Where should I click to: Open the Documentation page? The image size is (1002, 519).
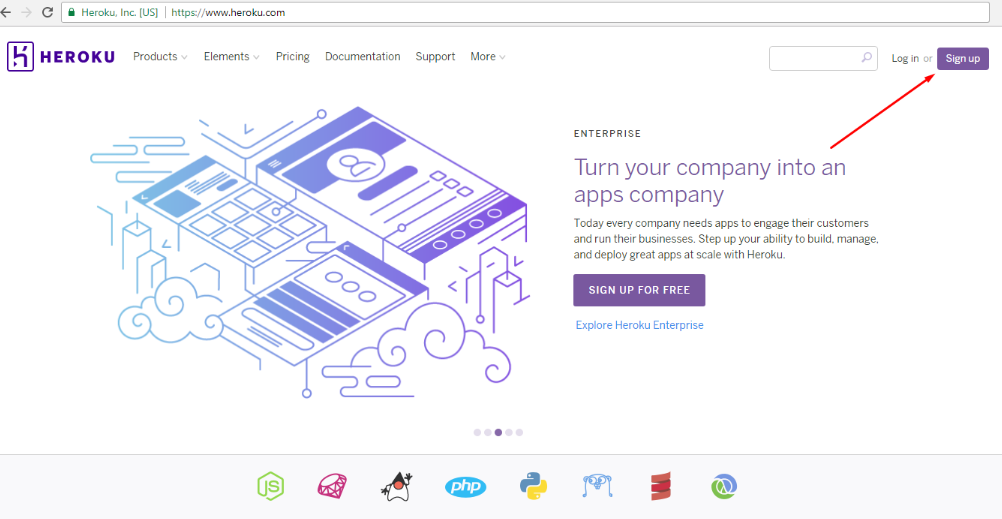coord(362,56)
